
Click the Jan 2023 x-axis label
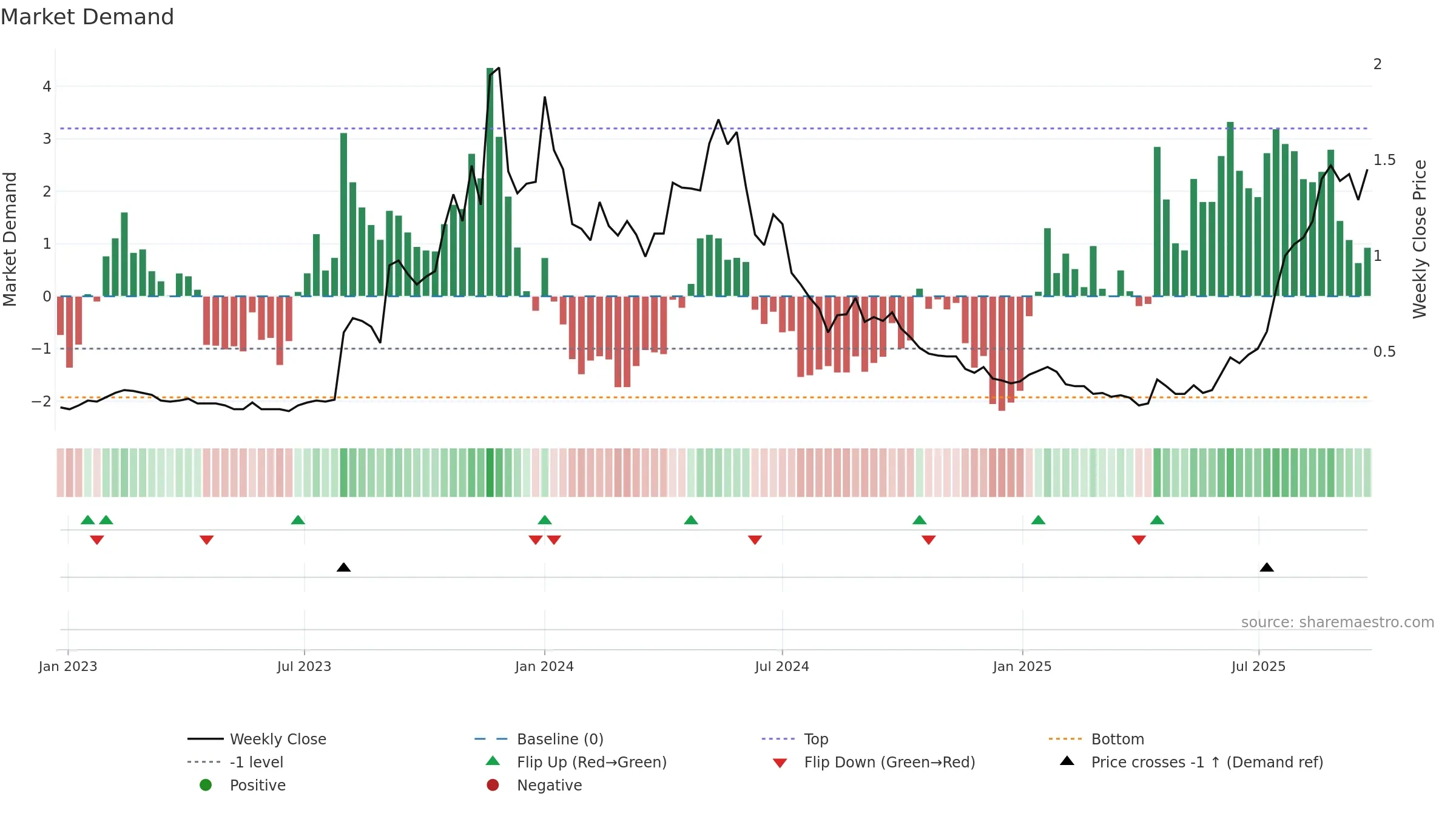coord(68,666)
